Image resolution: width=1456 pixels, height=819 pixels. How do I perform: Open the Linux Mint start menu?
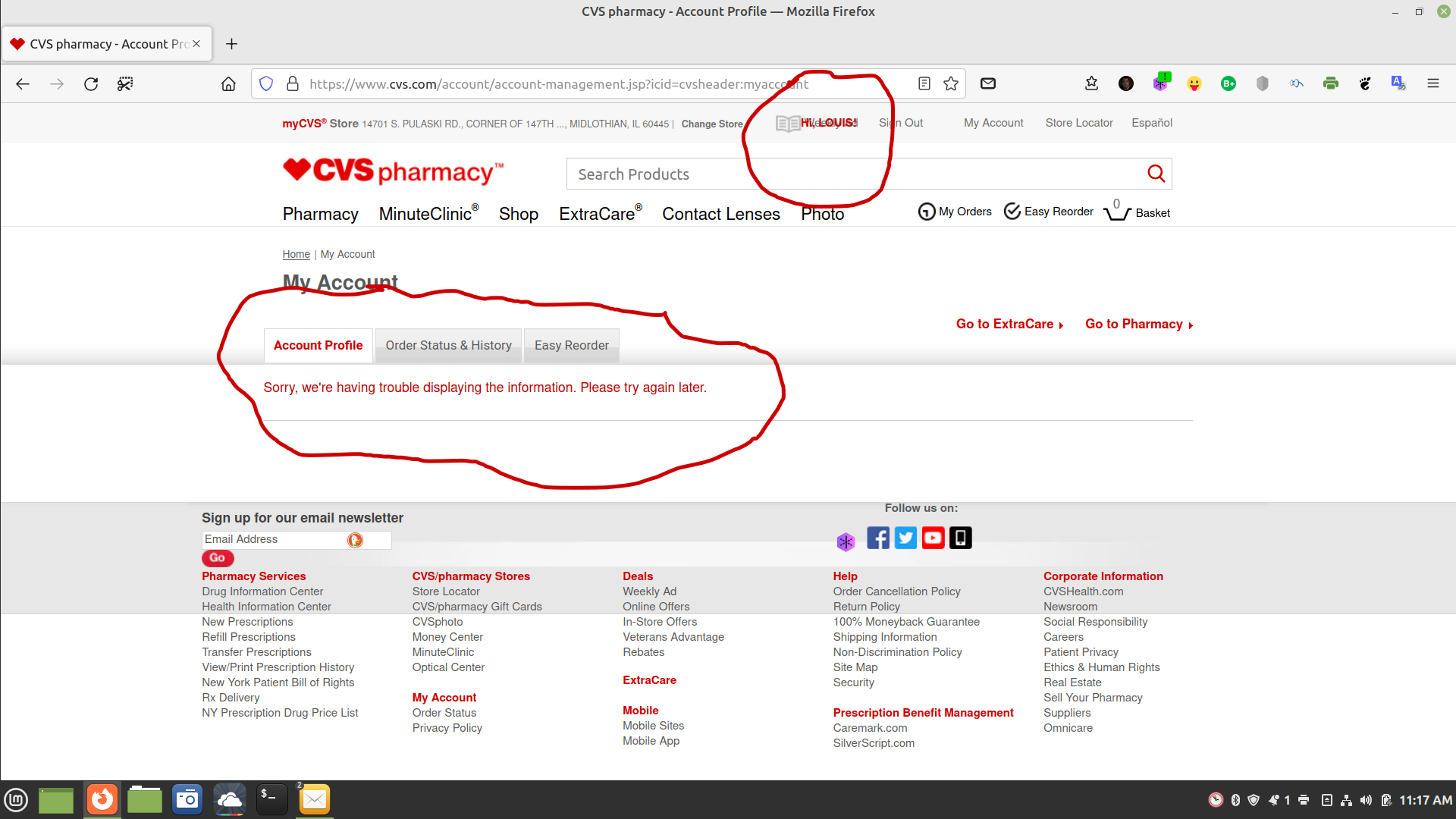[17, 799]
